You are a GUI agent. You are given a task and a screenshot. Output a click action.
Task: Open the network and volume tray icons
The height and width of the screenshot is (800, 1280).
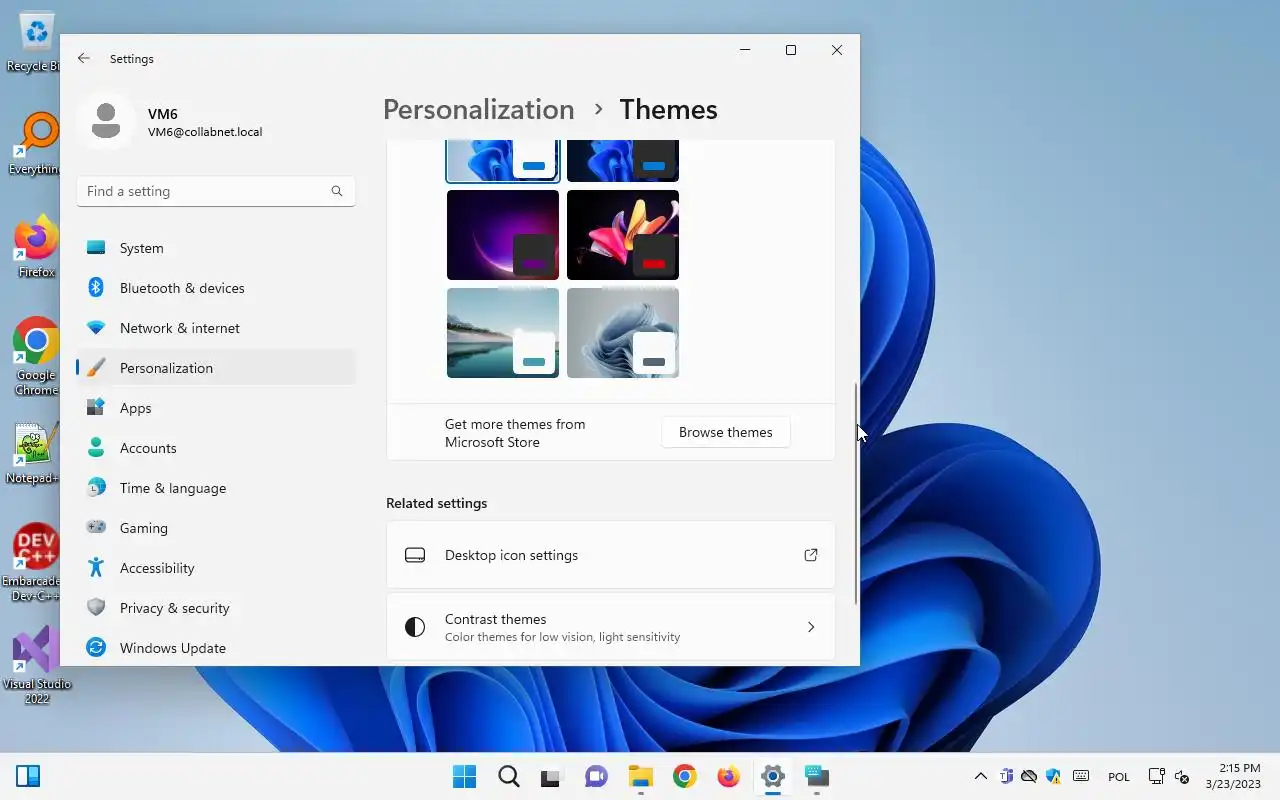pos(1168,777)
